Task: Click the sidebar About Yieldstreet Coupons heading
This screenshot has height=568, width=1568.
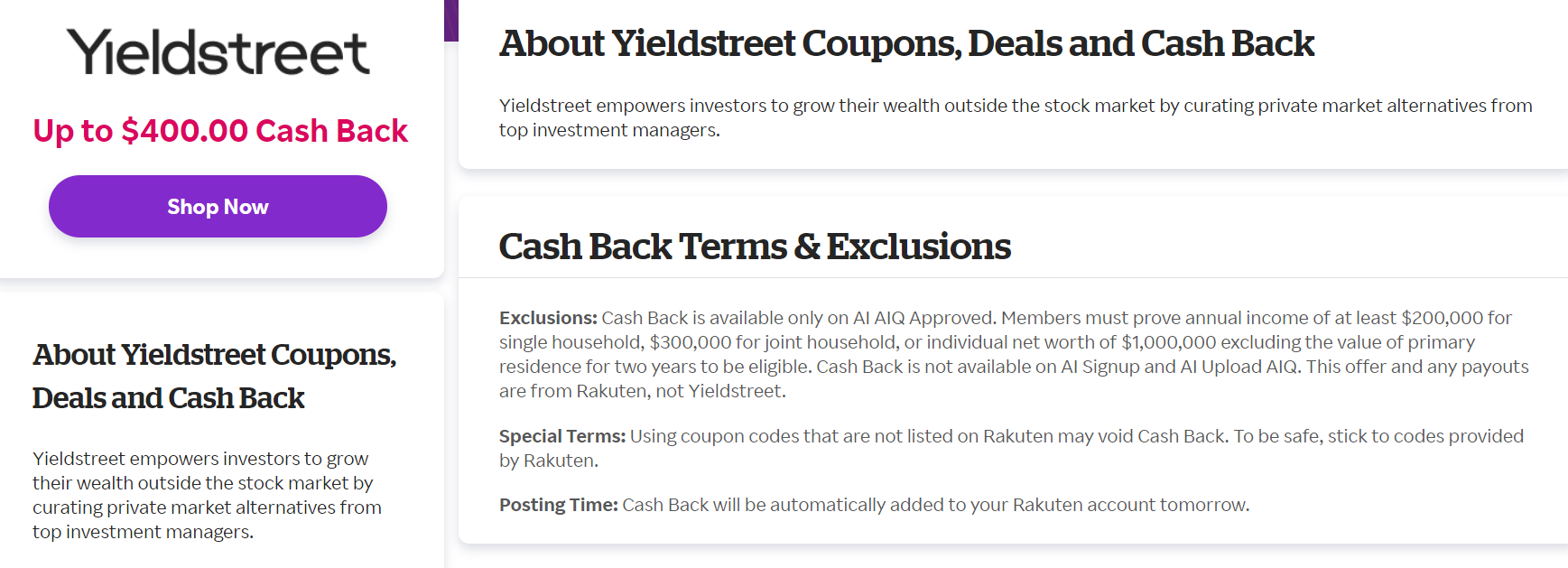Action: tap(215, 376)
